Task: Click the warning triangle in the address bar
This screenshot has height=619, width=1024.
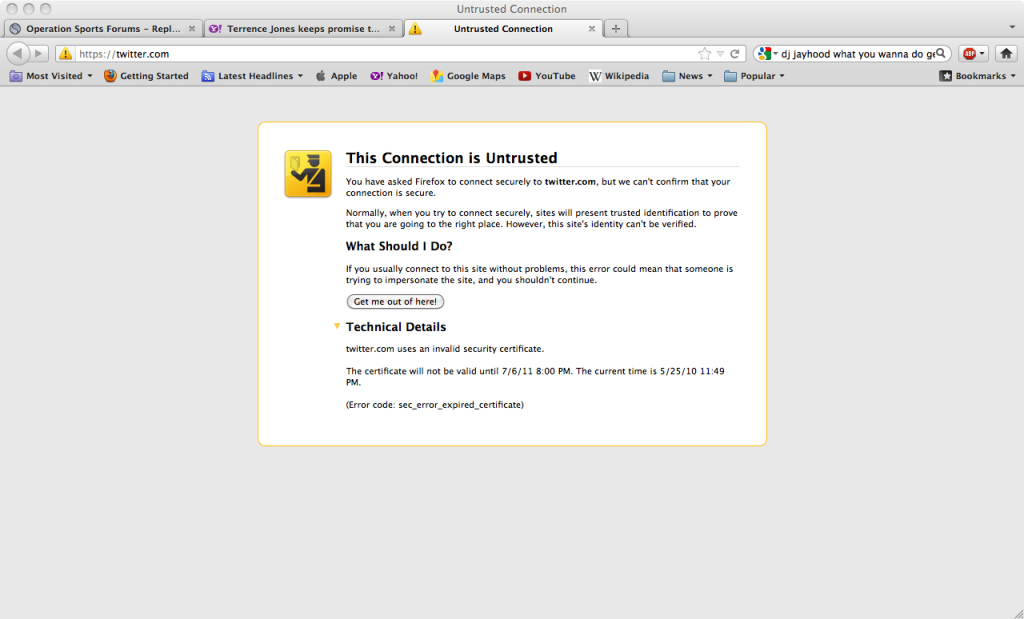Action: (x=65, y=54)
